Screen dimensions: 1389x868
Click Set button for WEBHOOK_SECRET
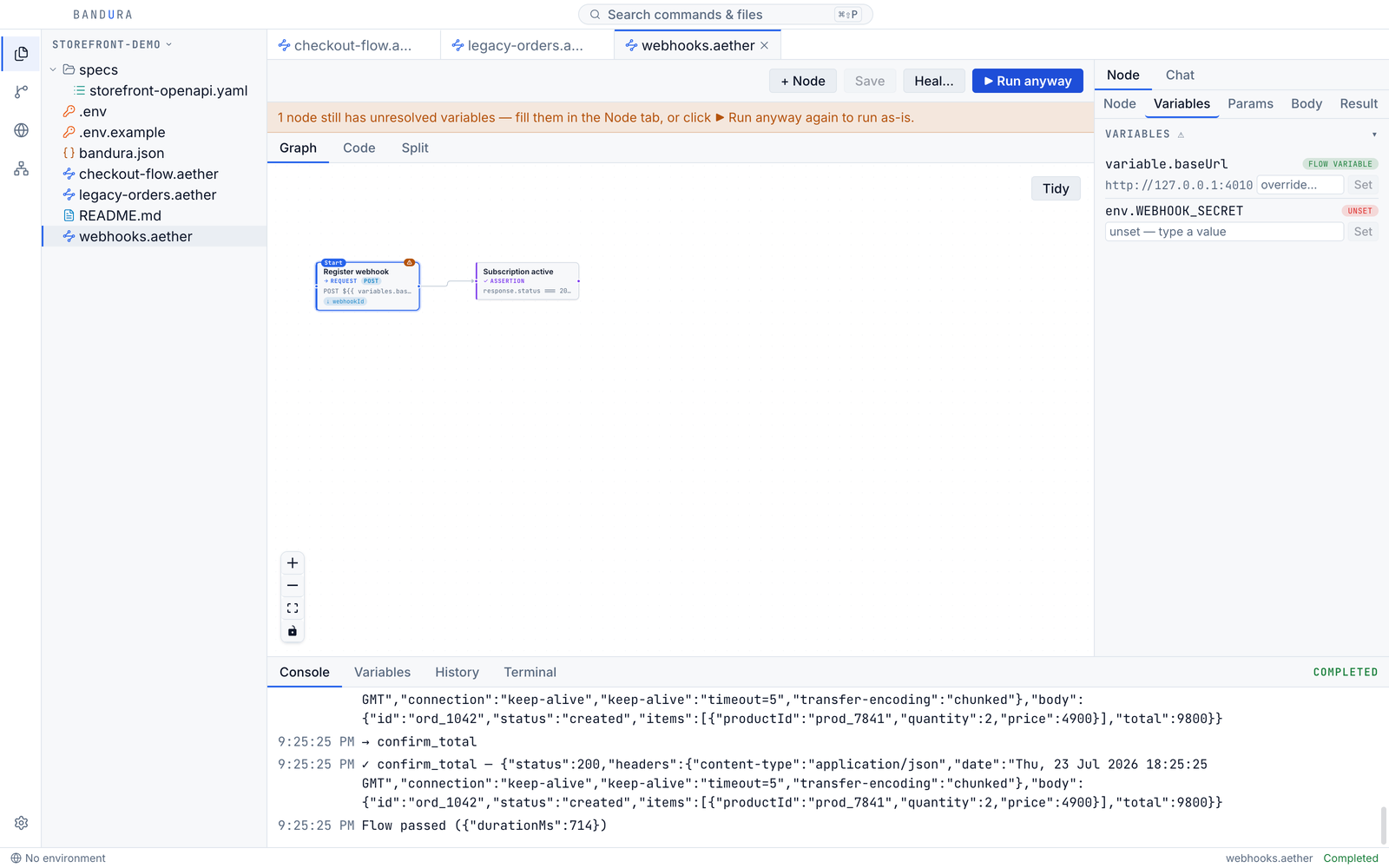(x=1363, y=232)
